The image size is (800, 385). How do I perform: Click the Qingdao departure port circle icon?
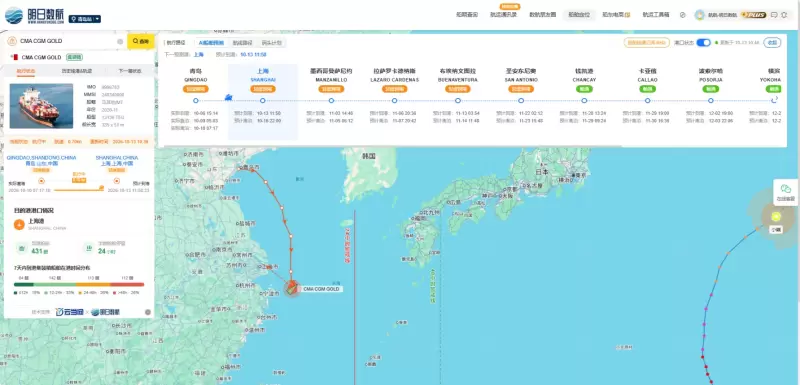point(42,181)
